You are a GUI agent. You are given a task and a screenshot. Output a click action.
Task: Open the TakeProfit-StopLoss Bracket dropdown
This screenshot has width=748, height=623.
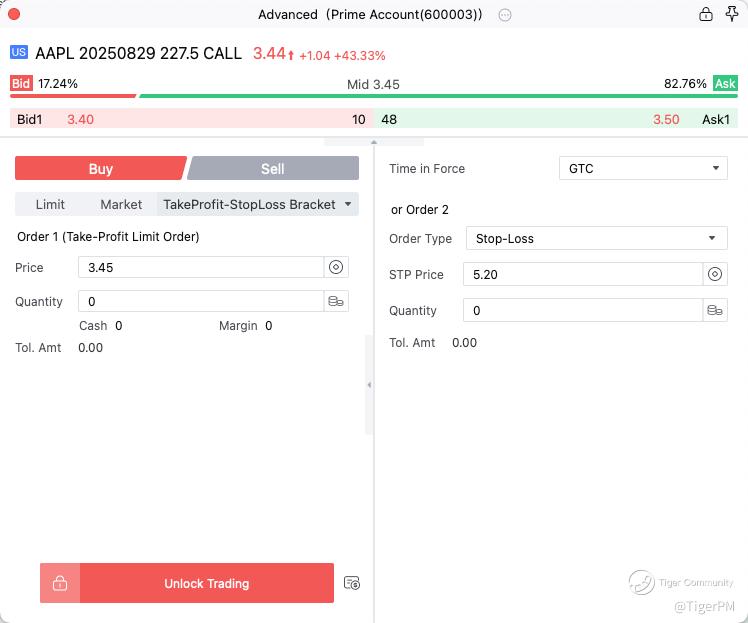coord(258,205)
